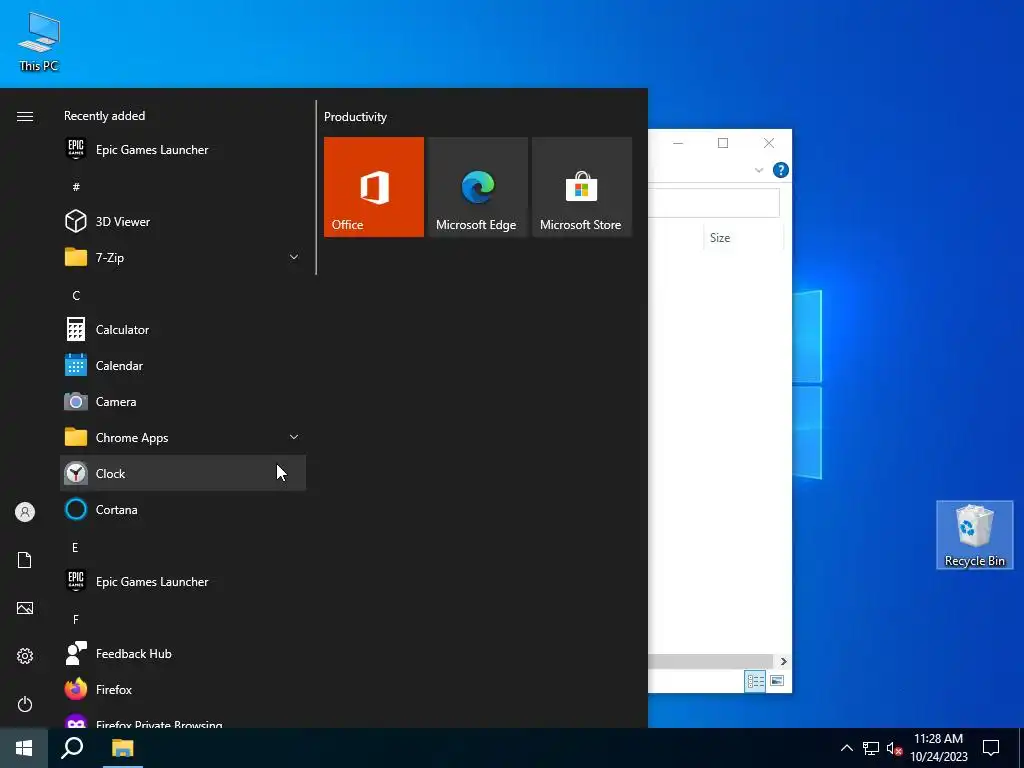Open the Office tile

pos(374,187)
